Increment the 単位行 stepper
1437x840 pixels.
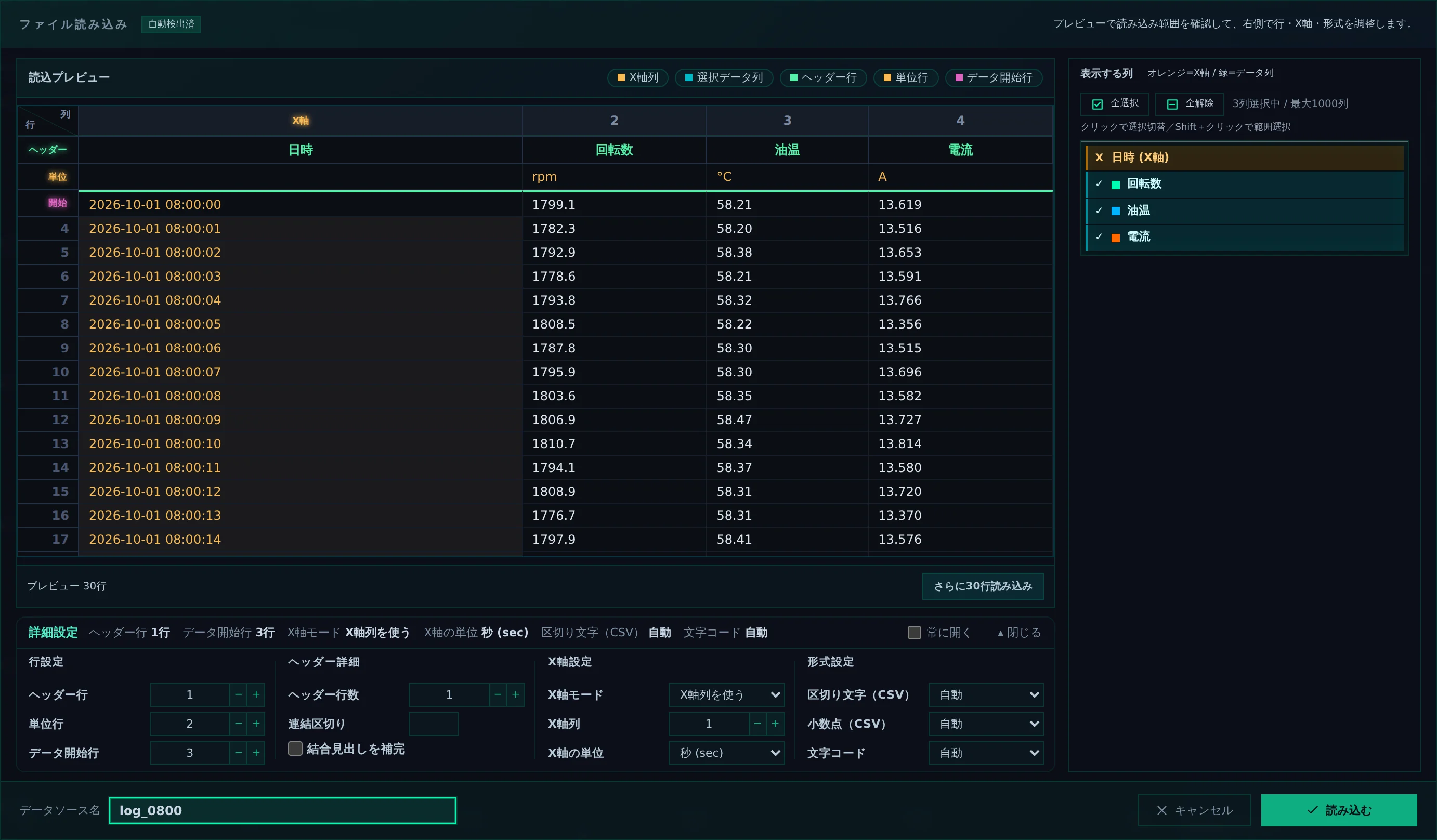(x=256, y=724)
